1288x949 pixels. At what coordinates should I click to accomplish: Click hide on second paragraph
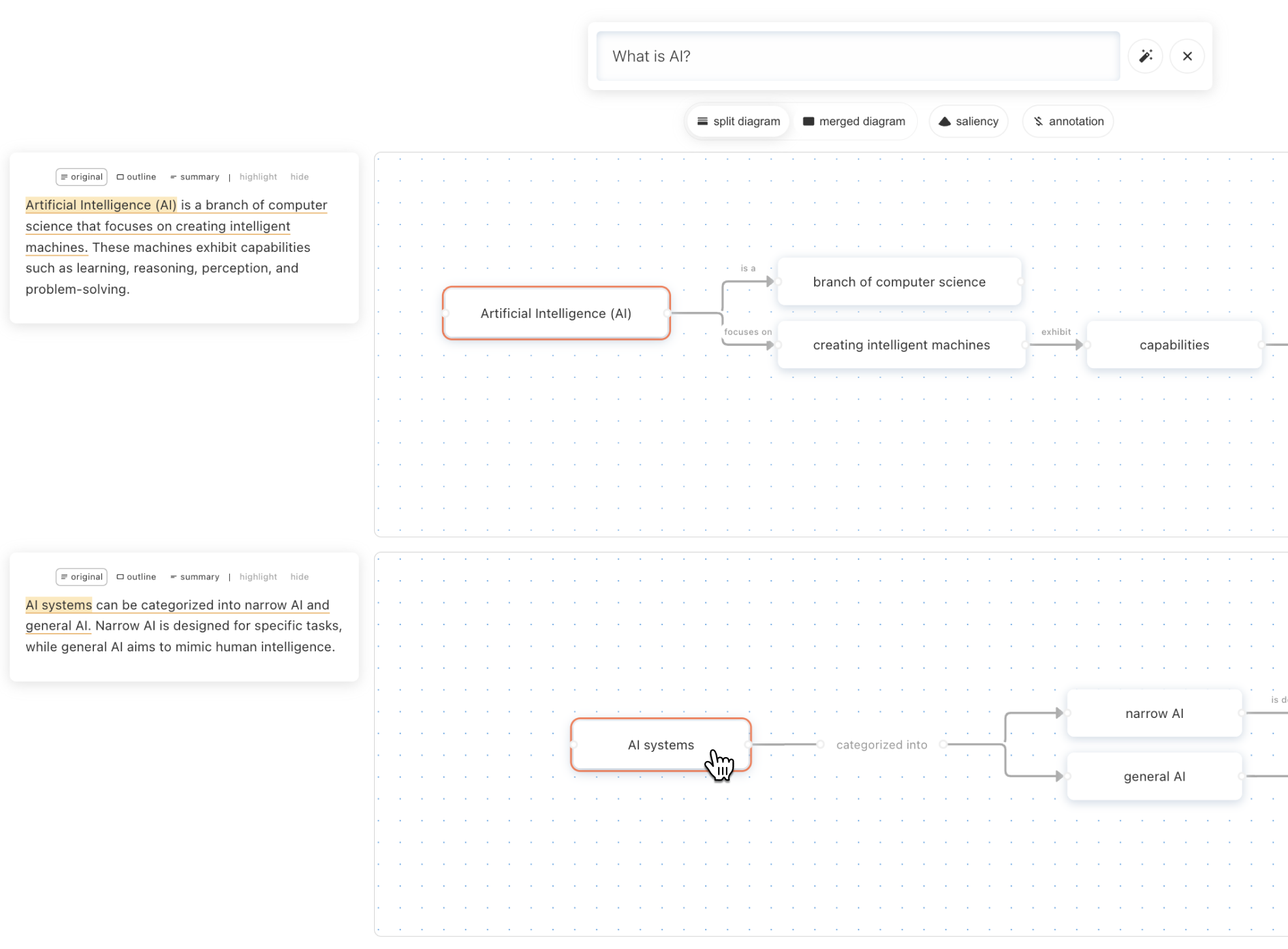tap(299, 576)
